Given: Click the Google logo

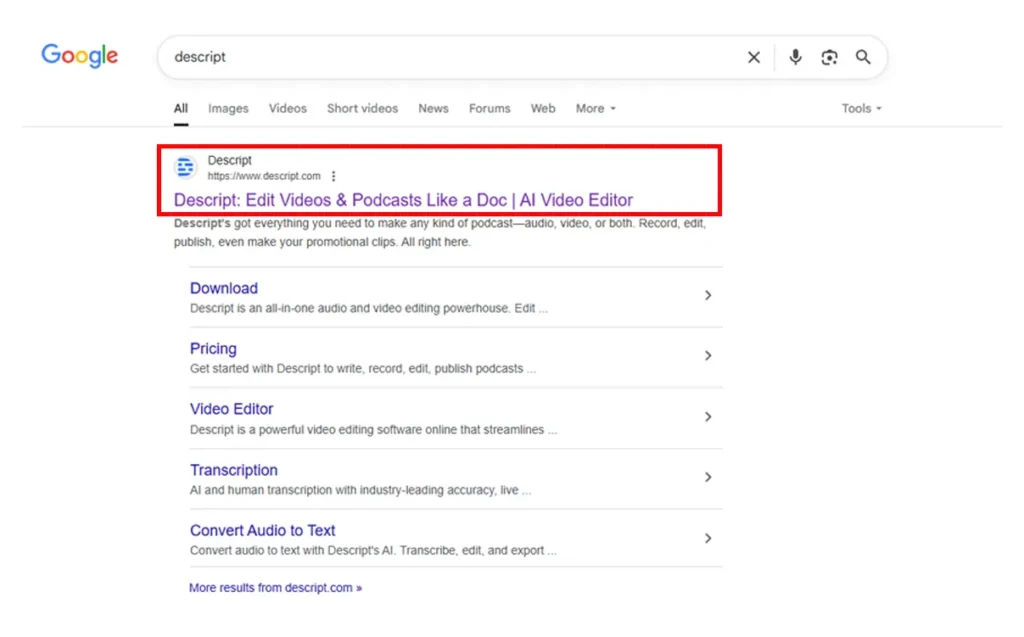Looking at the screenshot, I should tap(80, 56).
